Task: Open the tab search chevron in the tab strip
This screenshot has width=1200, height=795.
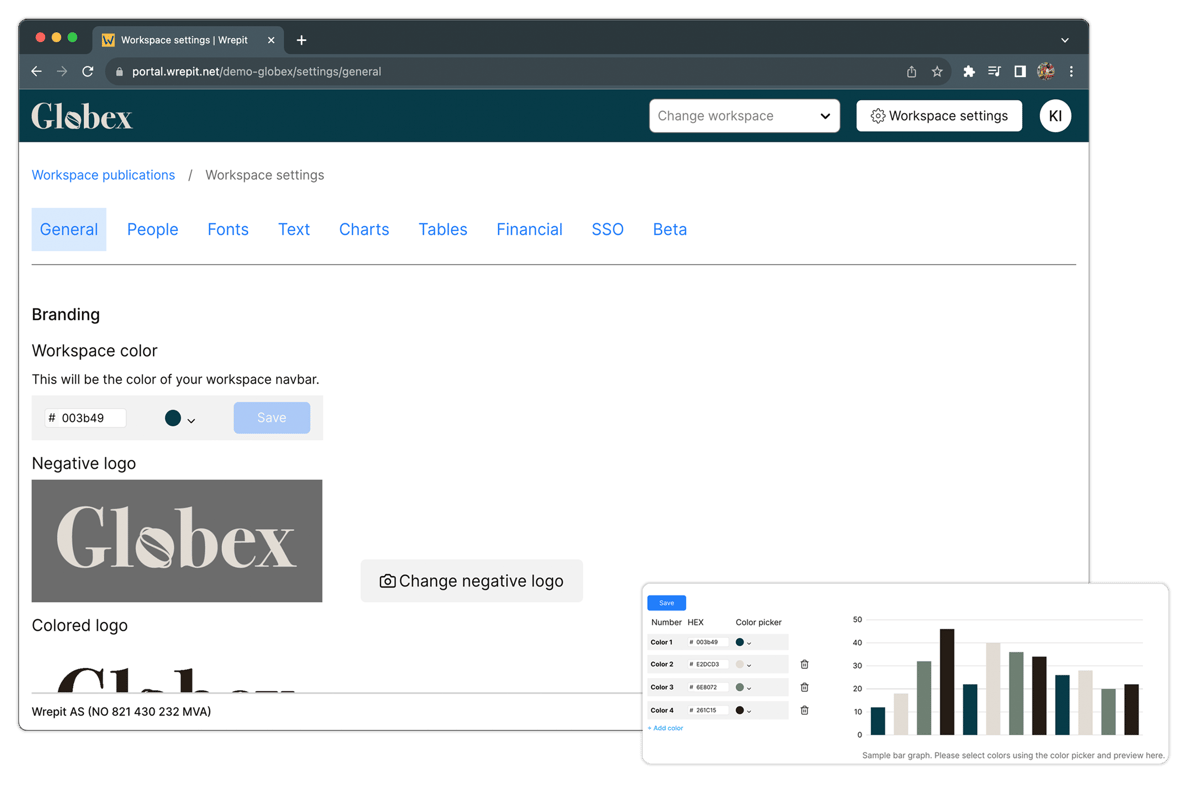Action: point(1065,40)
